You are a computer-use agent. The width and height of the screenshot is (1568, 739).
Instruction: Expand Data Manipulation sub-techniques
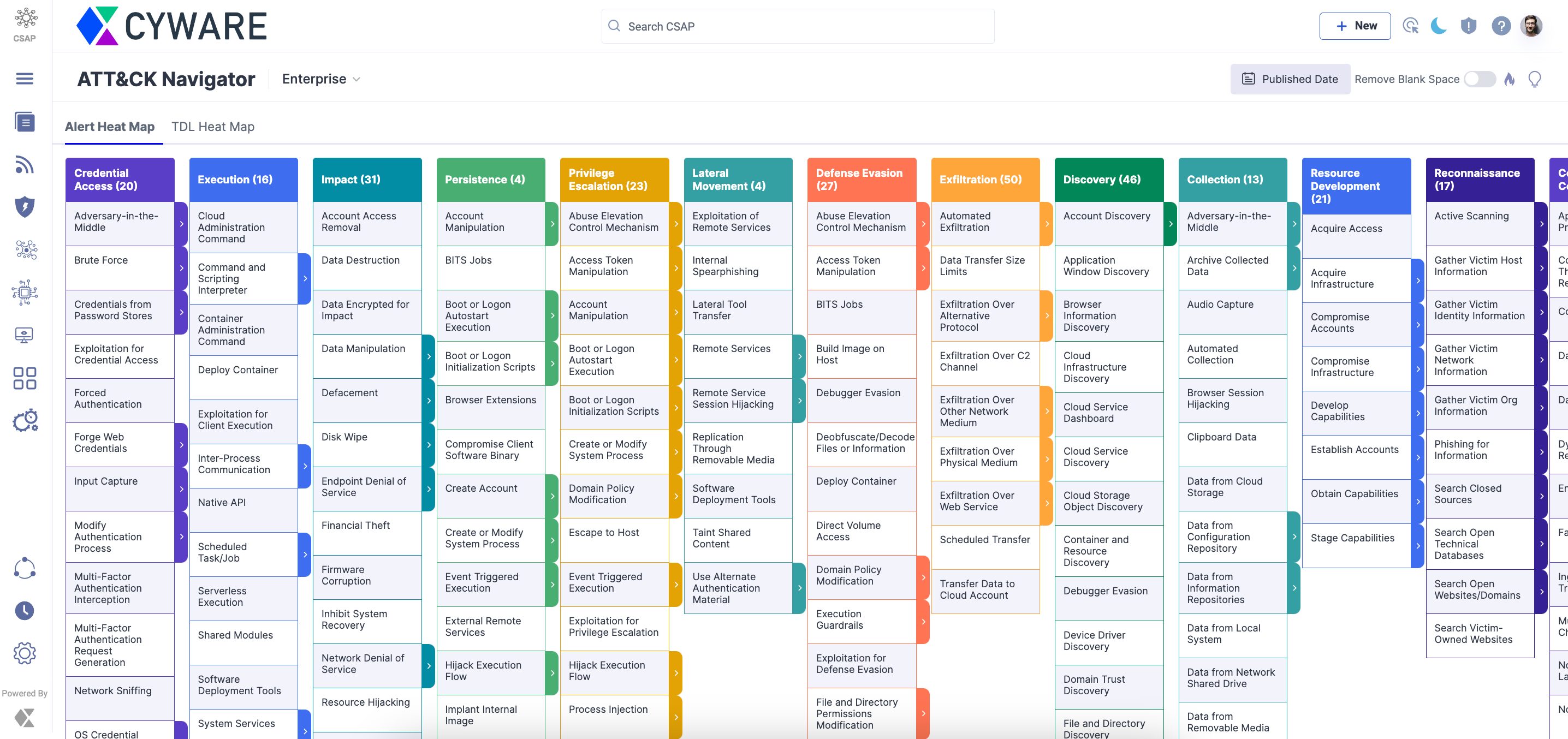429,356
